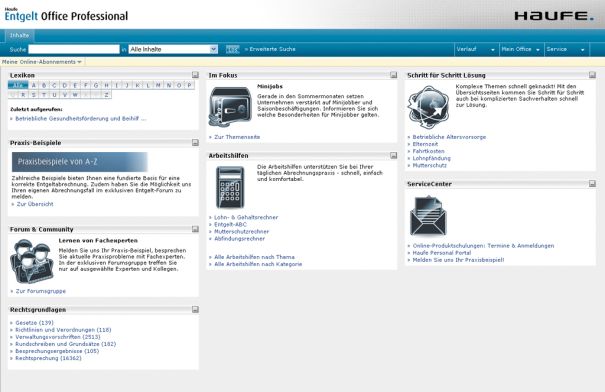Open Rundschreiben und Grundsätze link
The height and width of the screenshot is (392, 605).
coord(66,344)
